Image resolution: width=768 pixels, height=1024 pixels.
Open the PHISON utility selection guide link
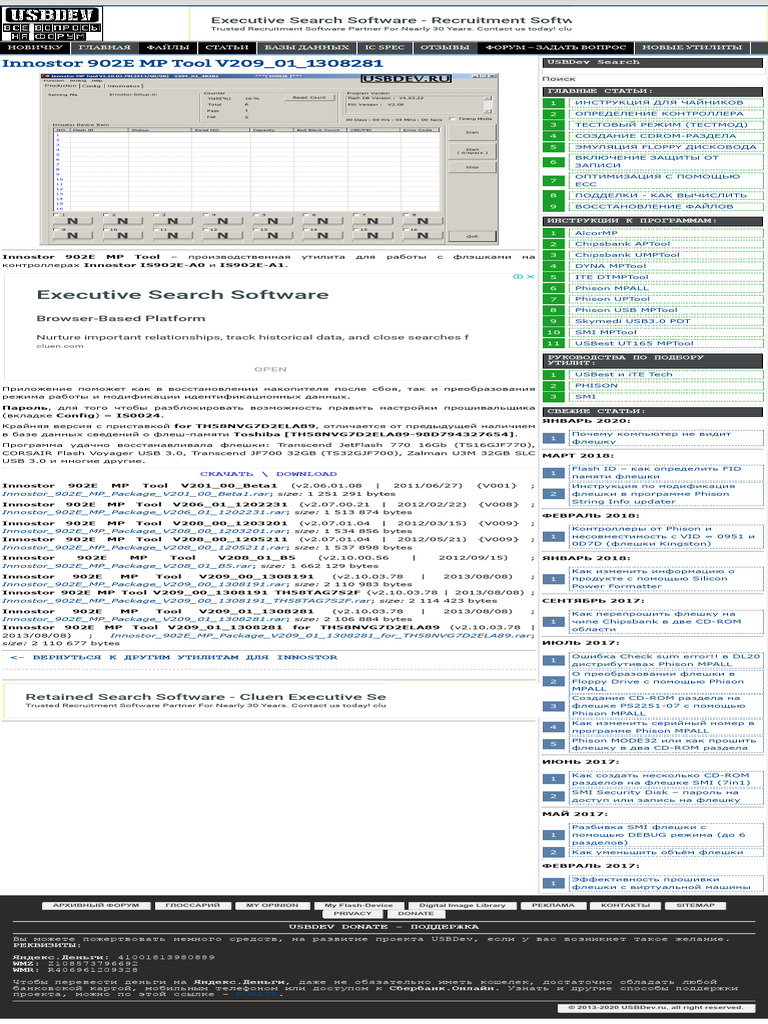click(596, 386)
